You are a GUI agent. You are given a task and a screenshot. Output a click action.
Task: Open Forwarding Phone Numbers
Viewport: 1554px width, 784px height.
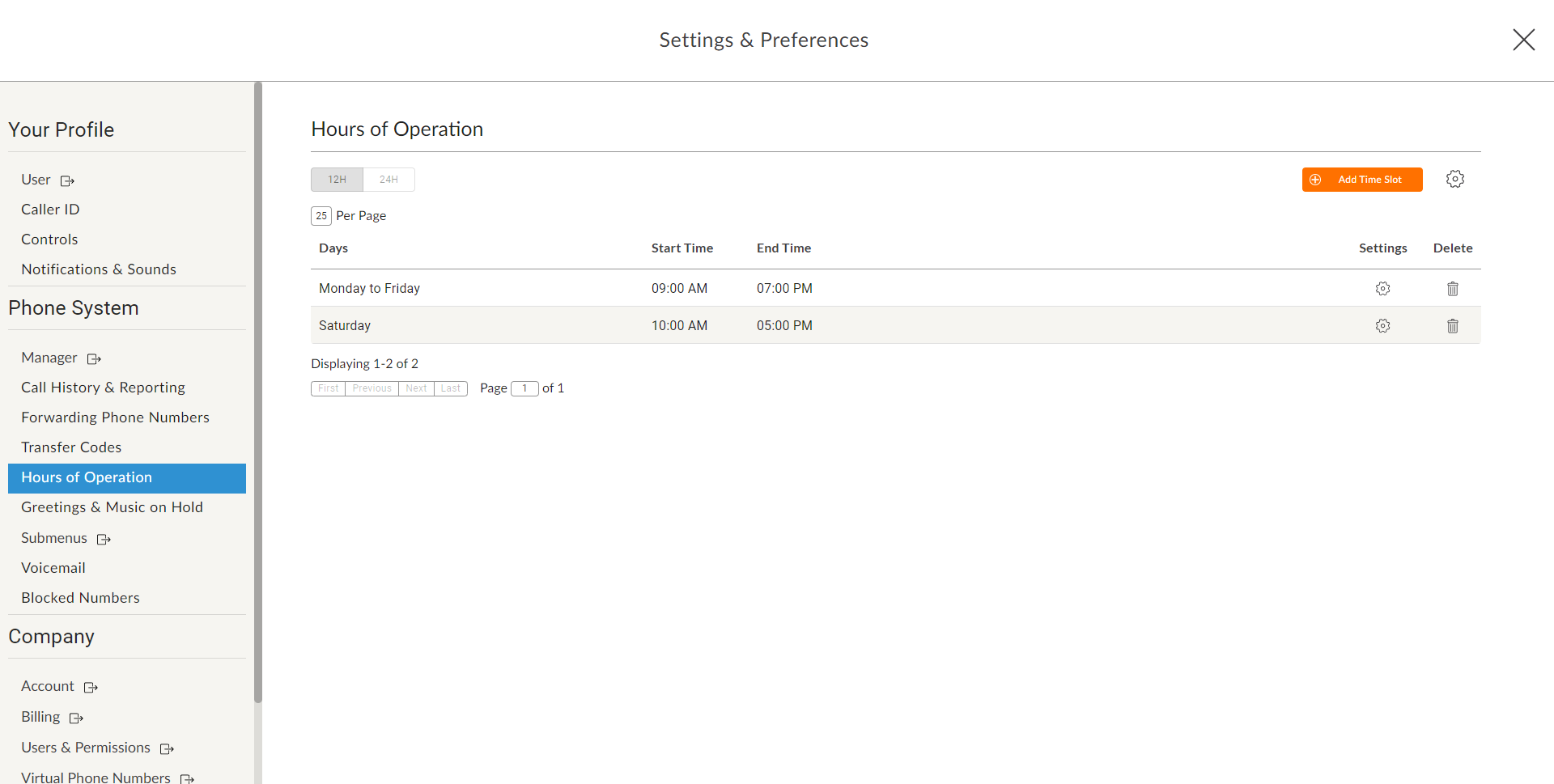coord(115,417)
